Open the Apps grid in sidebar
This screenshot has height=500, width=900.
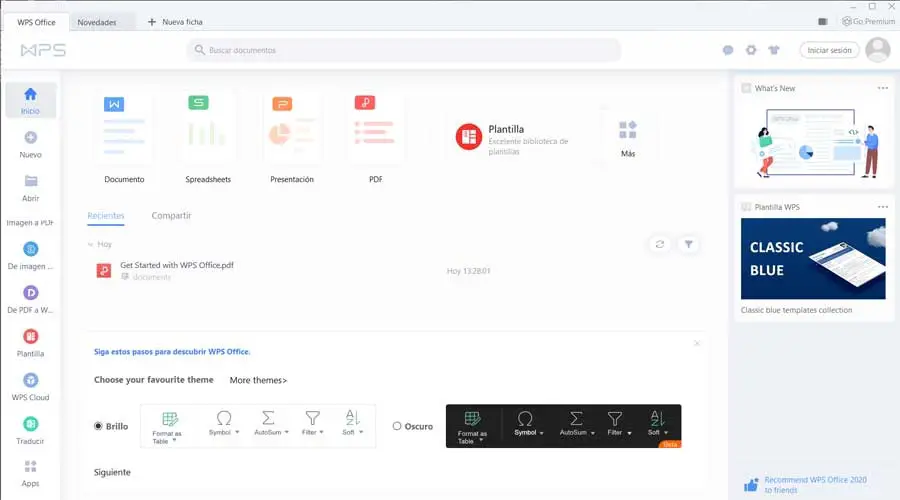click(30, 474)
